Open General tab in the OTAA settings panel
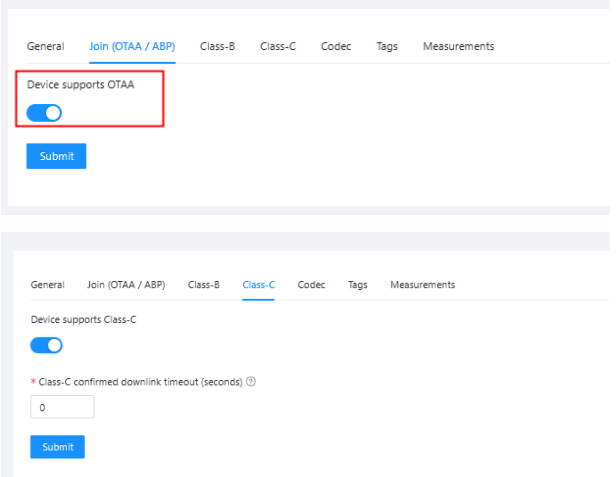 45,46
